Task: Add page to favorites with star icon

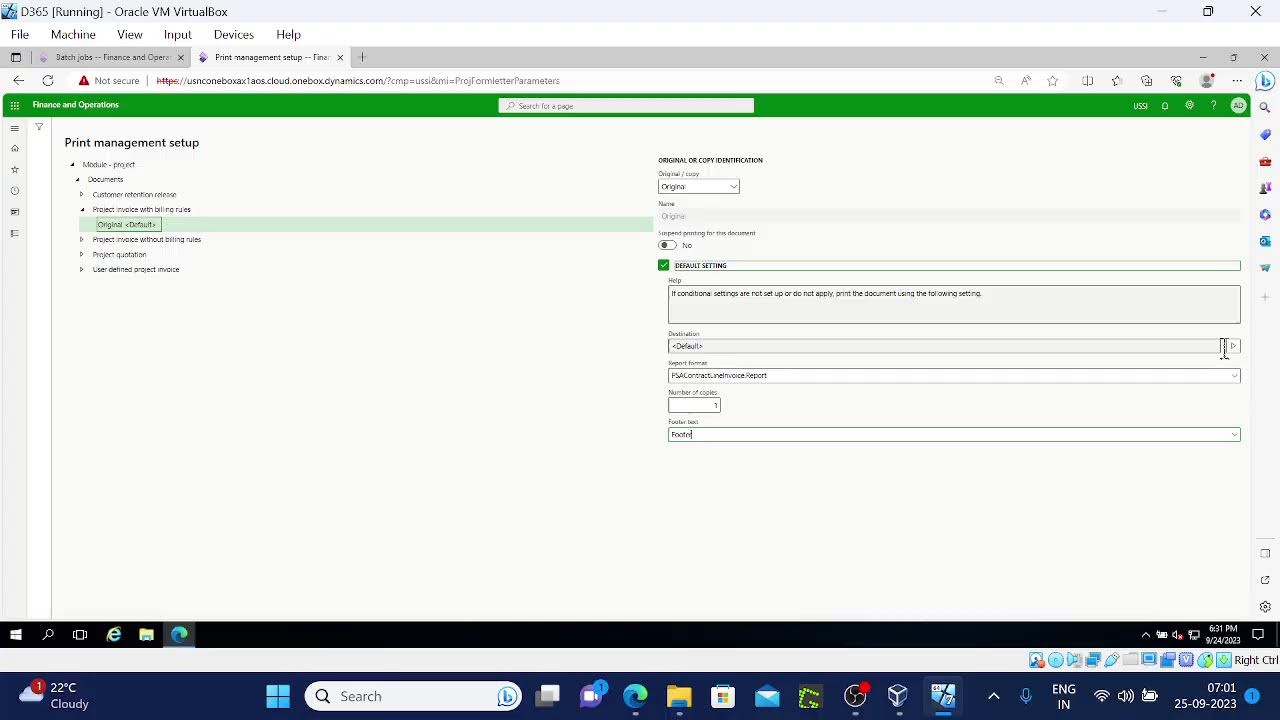Action: [1052, 81]
